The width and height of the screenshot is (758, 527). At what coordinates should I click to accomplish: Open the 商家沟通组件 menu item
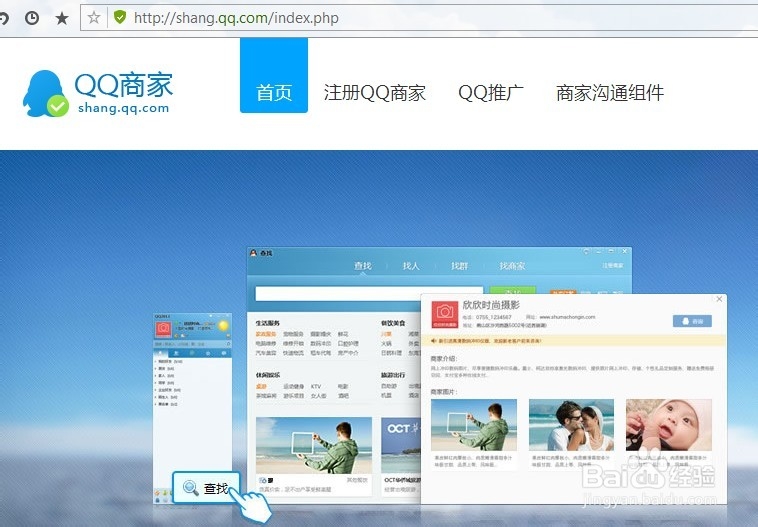point(610,93)
